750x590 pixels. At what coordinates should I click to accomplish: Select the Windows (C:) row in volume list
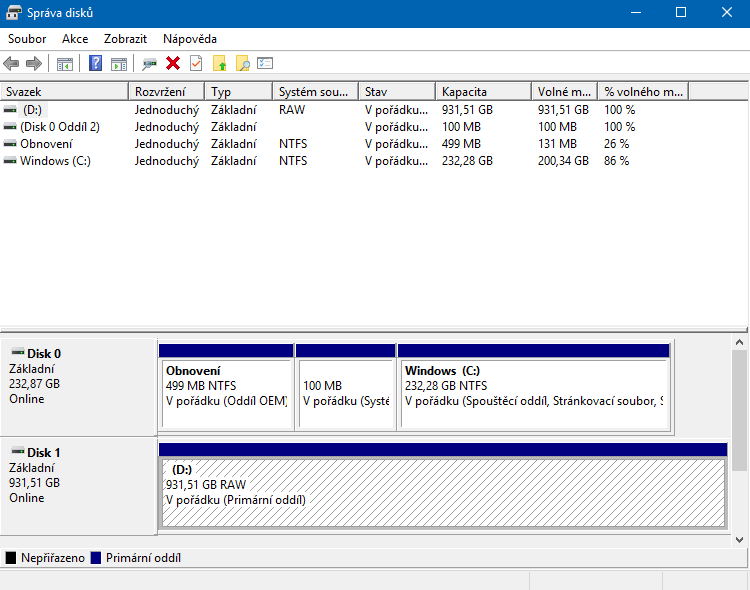point(55,161)
